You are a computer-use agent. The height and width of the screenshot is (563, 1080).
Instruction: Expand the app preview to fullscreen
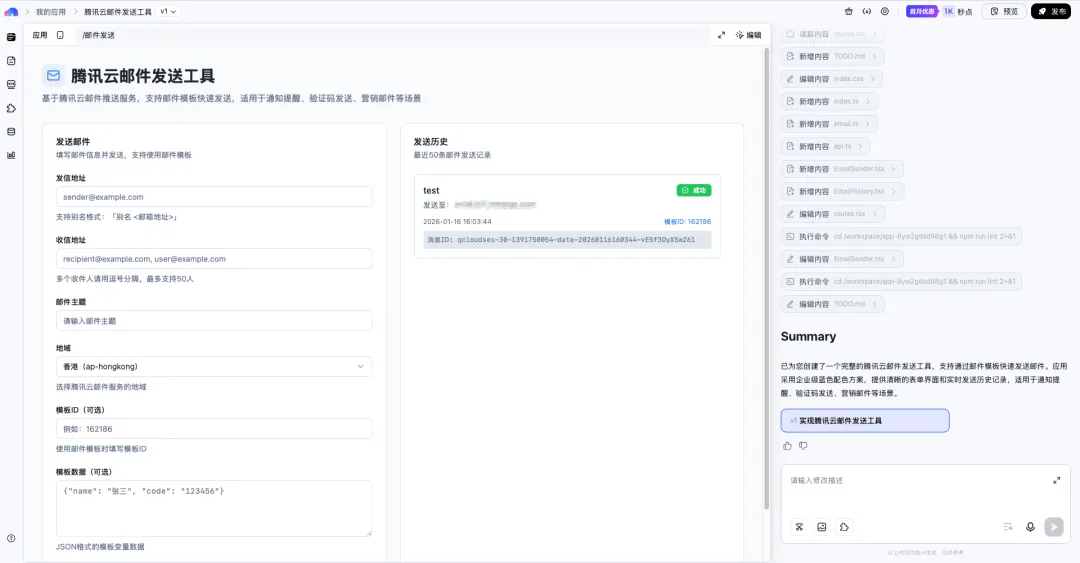click(721, 35)
